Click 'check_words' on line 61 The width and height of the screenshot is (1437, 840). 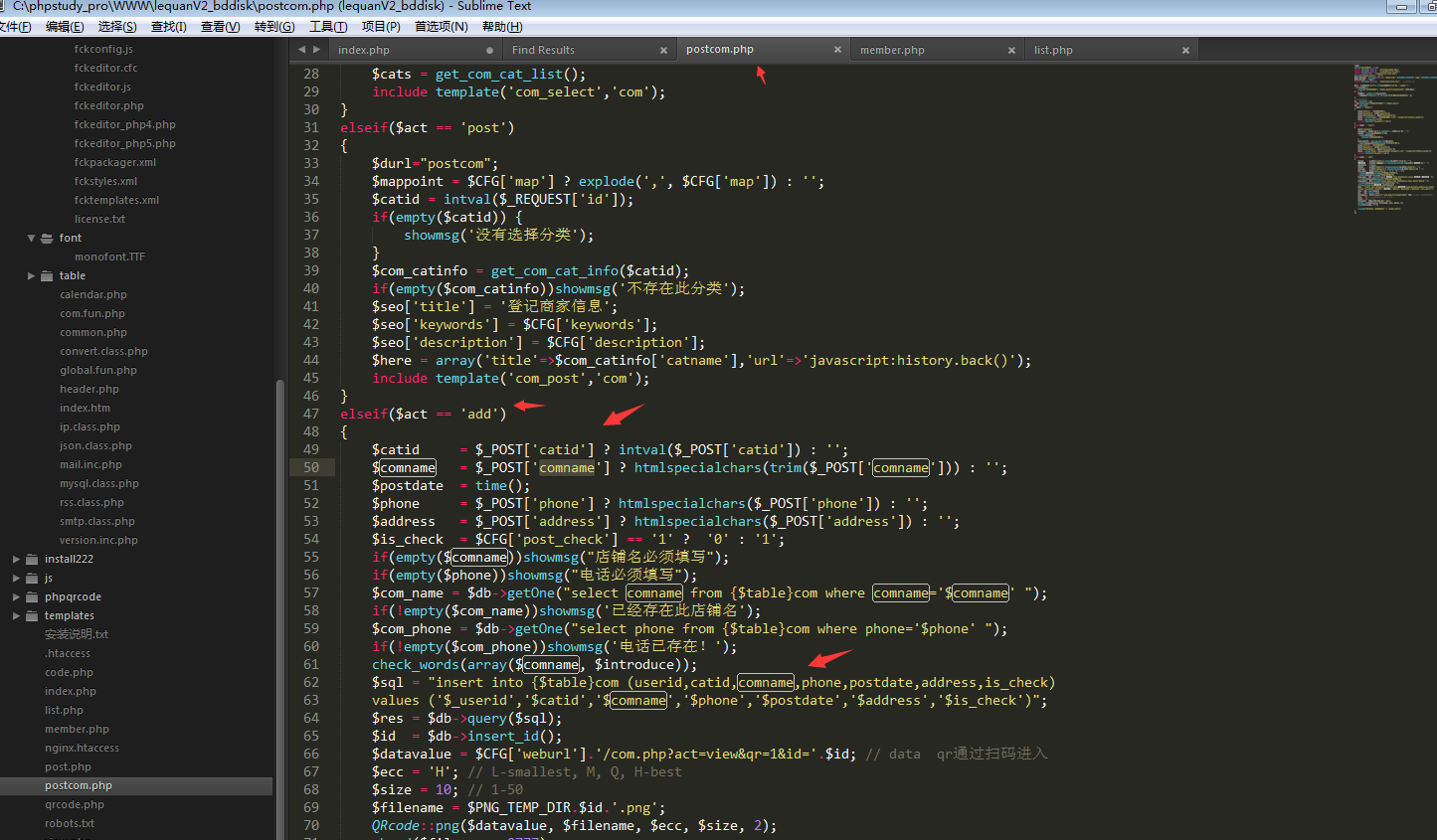[416, 665]
